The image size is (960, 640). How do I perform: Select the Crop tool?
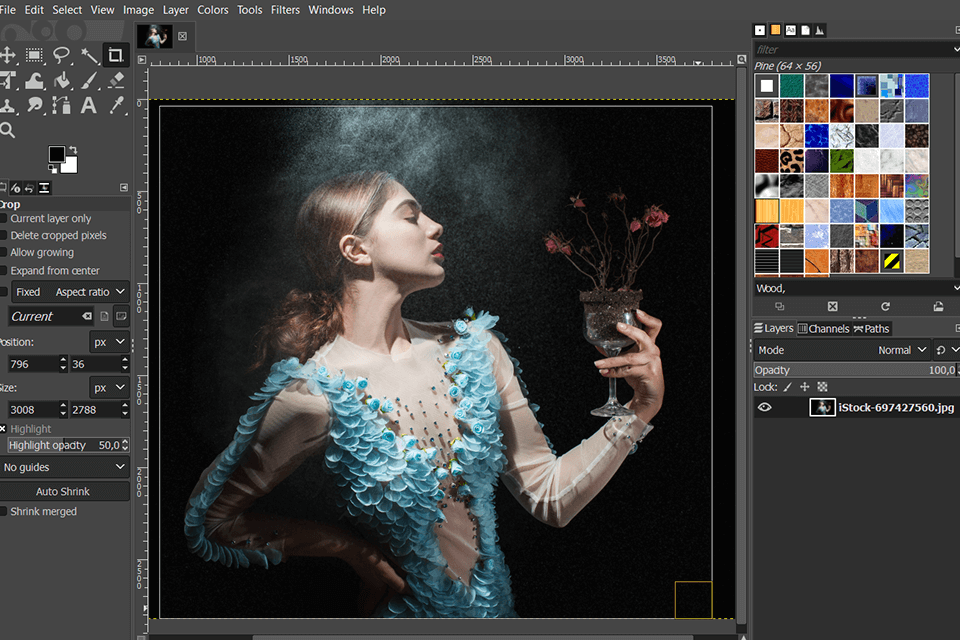115,55
